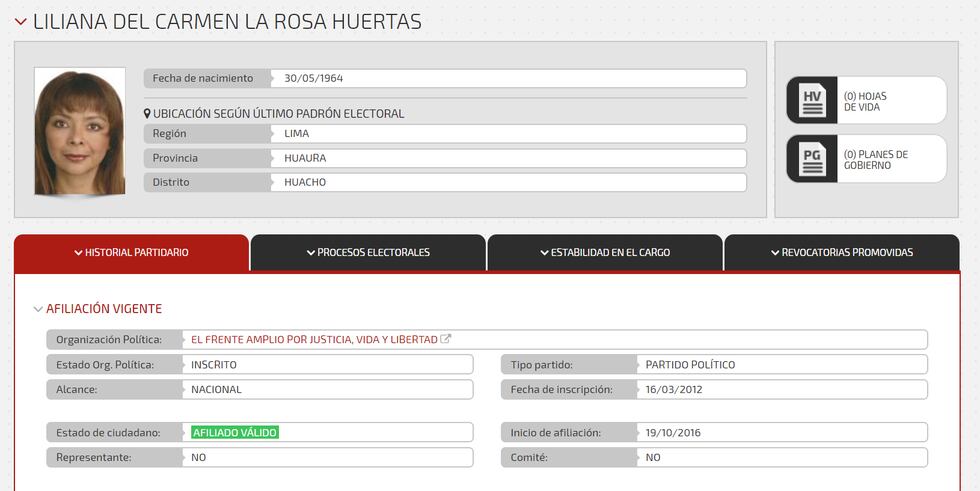Open El Frente Amplio party link
Image resolution: width=980 pixels, height=491 pixels.
click(314, 340)
